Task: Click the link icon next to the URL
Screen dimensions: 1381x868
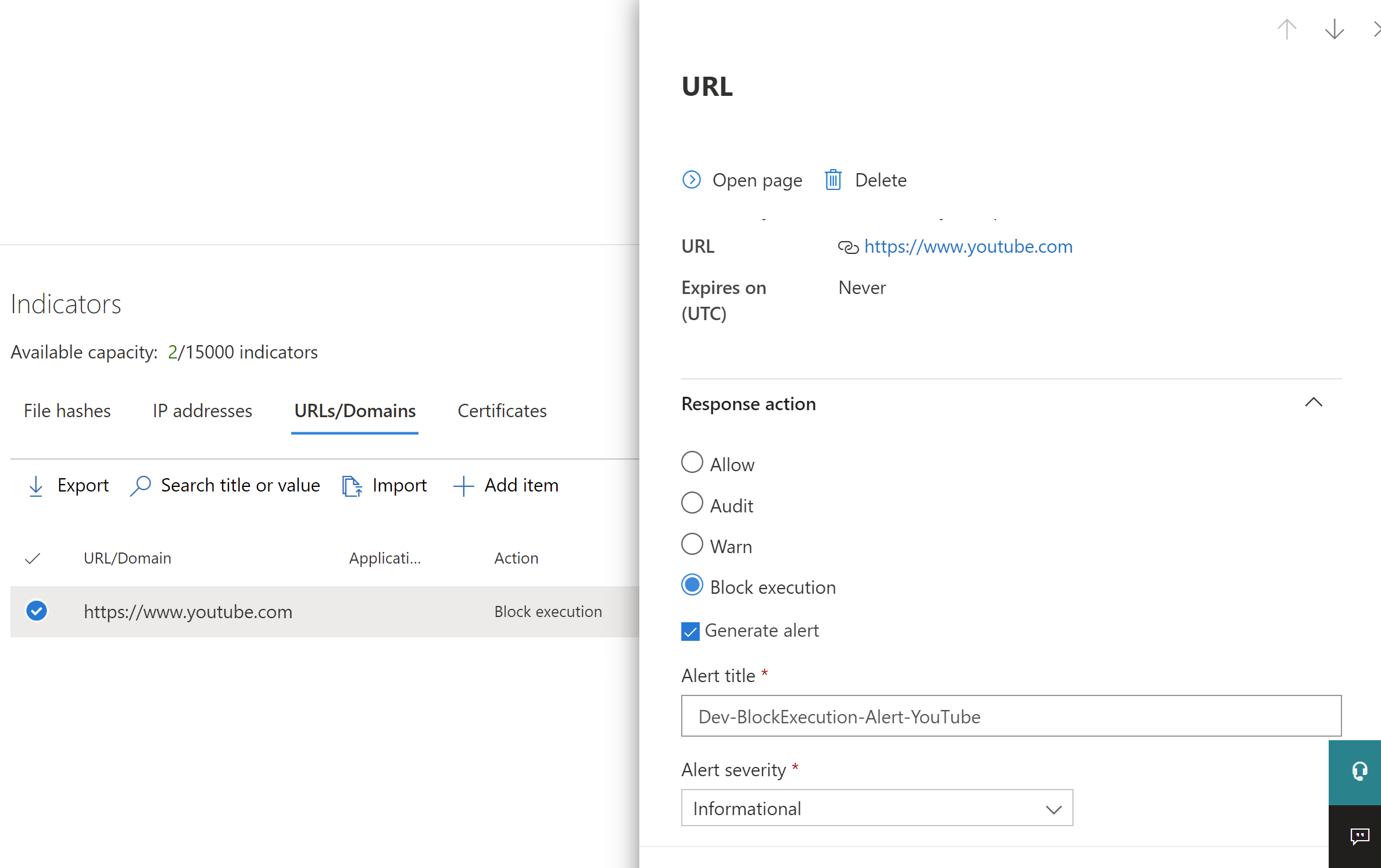Action: pos(848,247)
